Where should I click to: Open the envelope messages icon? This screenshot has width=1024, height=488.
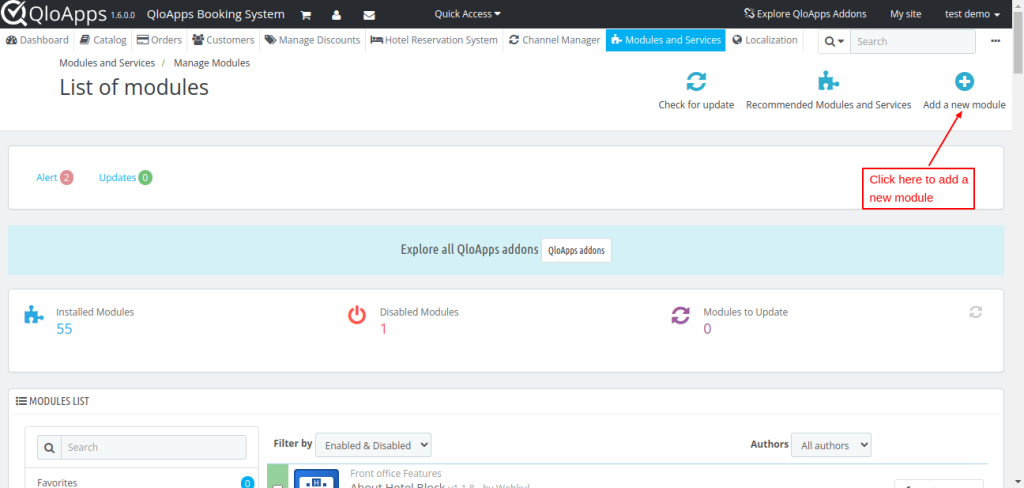click(369, 15)
